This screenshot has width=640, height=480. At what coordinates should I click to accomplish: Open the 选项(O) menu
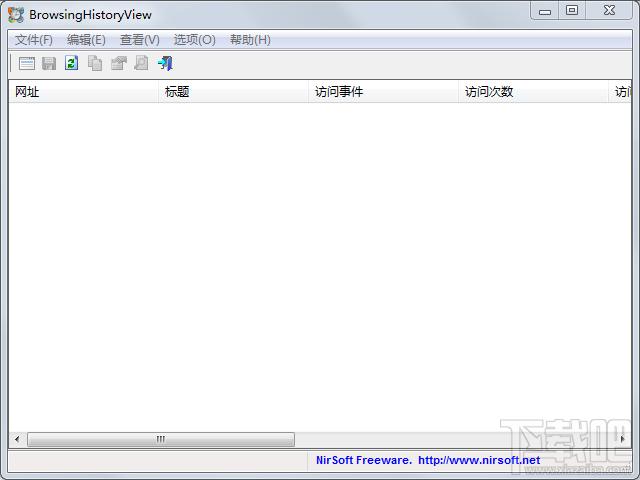click(x=194, y=40)
